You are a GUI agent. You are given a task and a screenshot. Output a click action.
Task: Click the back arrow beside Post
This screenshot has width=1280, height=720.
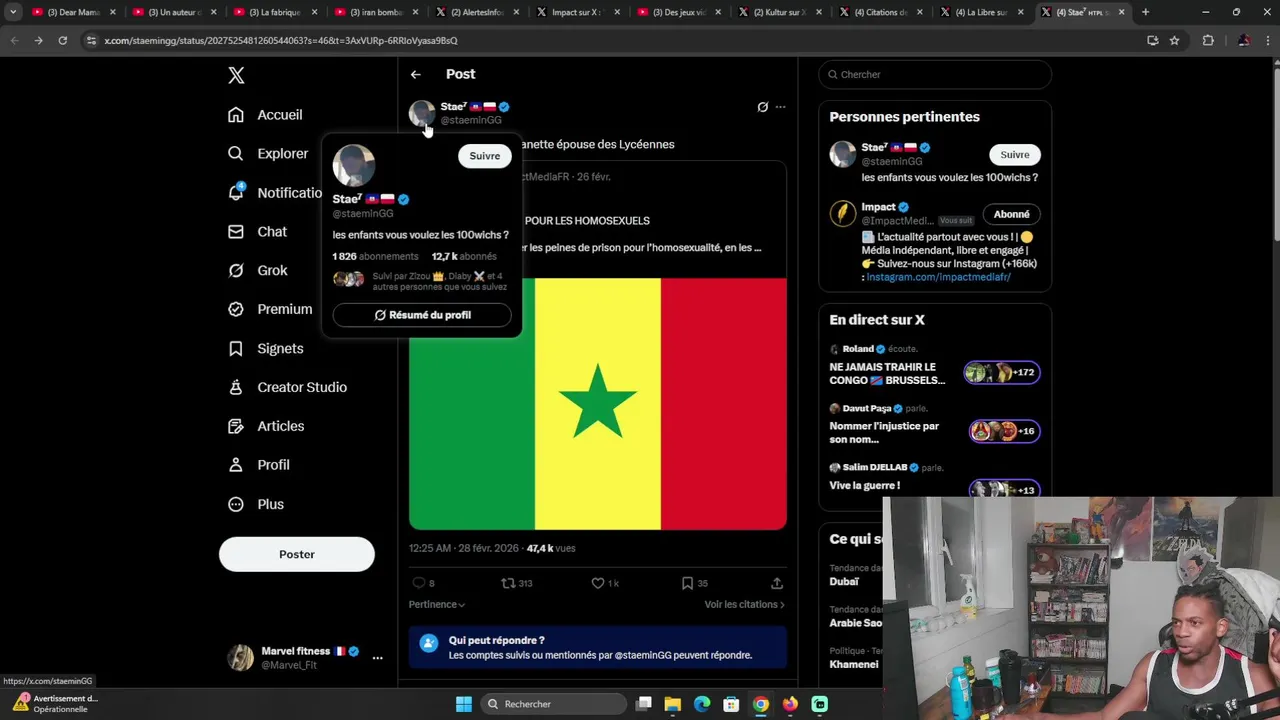click(416, 74)
